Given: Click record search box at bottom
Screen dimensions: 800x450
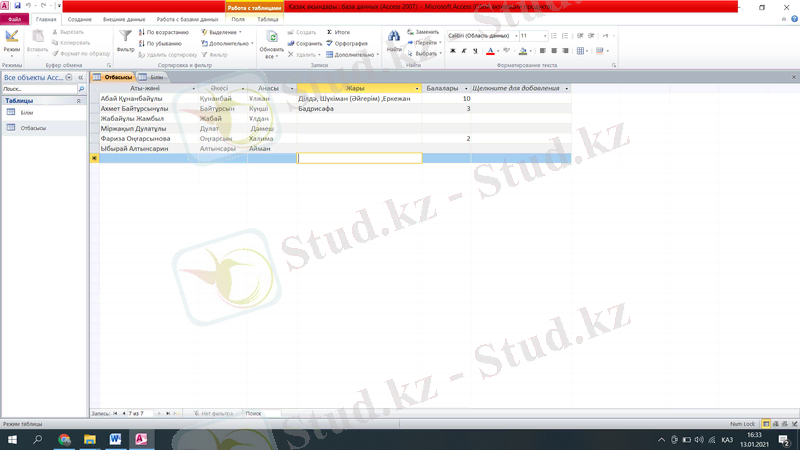Looking at the screenshot, I should click(x=262, y=413).
